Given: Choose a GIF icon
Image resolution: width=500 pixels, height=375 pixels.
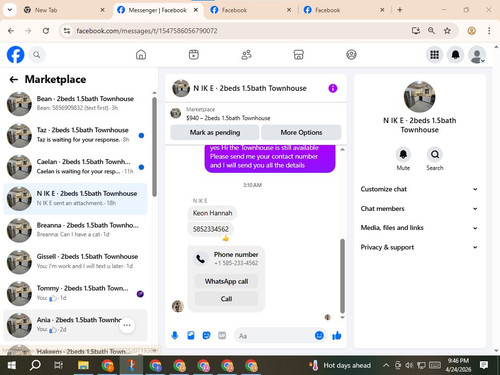Looking at the screenshot, I should tap(222, 335).
